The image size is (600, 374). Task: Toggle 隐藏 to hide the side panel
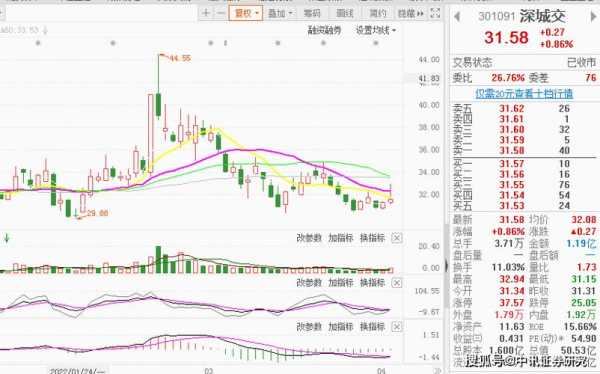pos(411,13)
